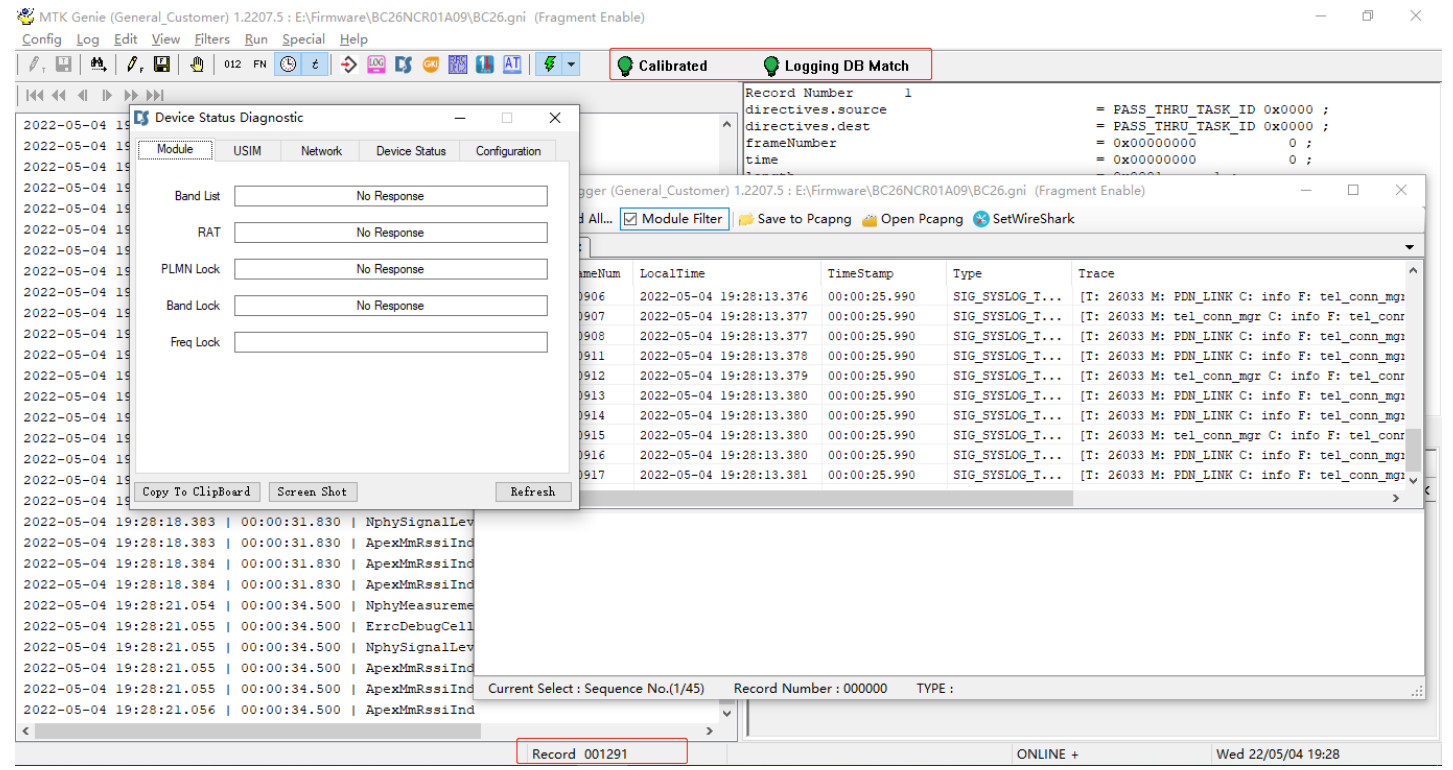The width and height of the screenshot is (1453, 770).
Task: Expand the tab list dropdown arrow in logger
Action: (1410, 247)
